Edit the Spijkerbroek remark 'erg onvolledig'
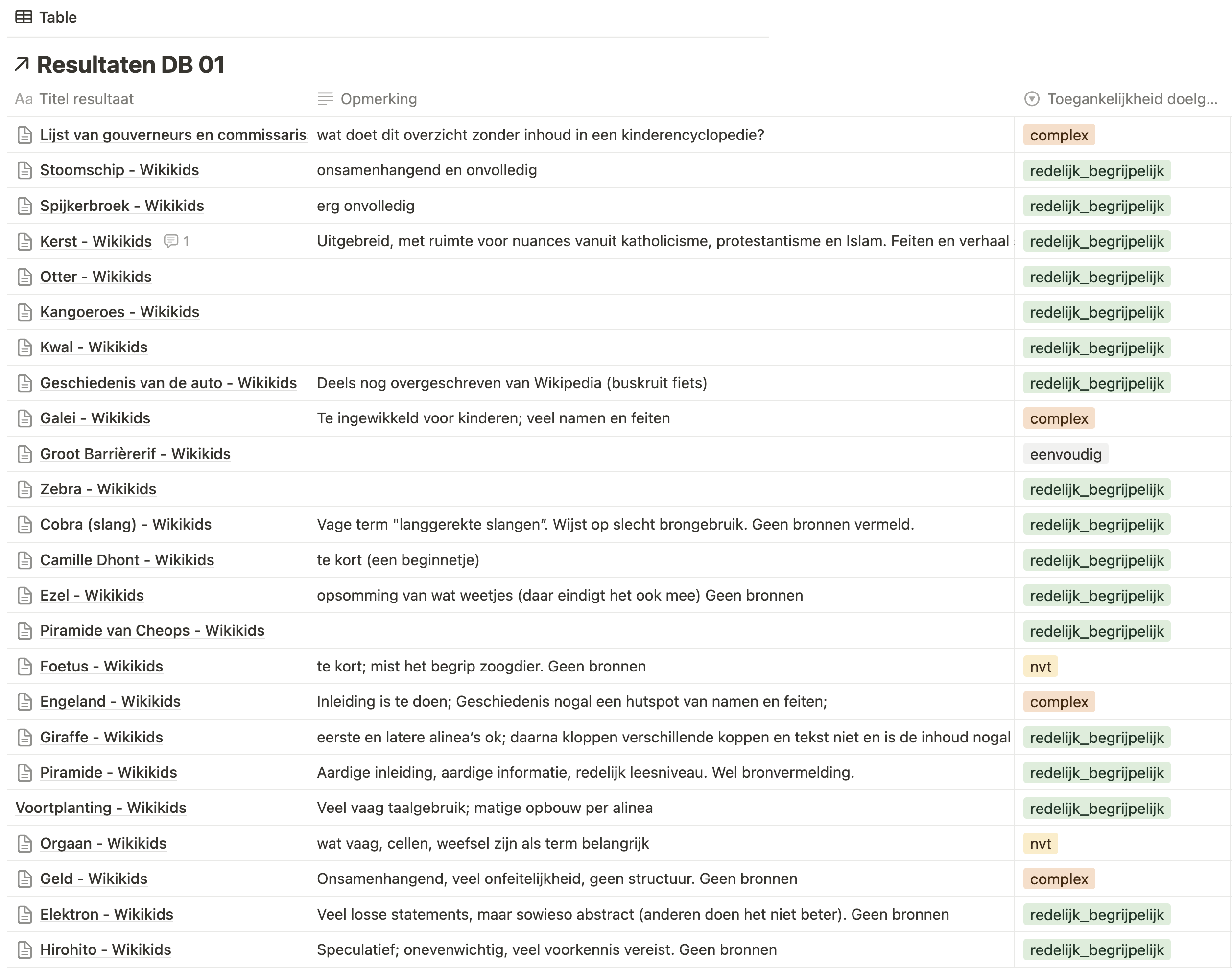This screenshot has width=1232, height=972. [x=365, y=206]
